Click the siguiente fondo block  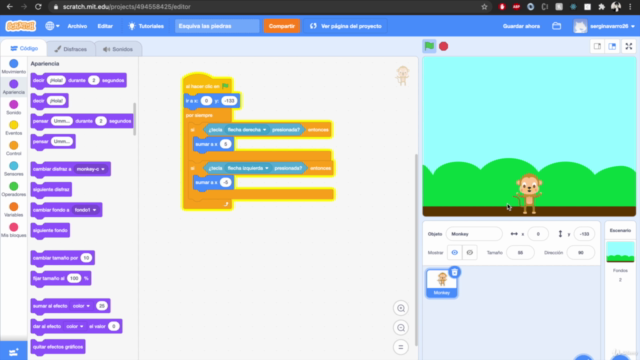pyautogui.click(x=50, y=231)
